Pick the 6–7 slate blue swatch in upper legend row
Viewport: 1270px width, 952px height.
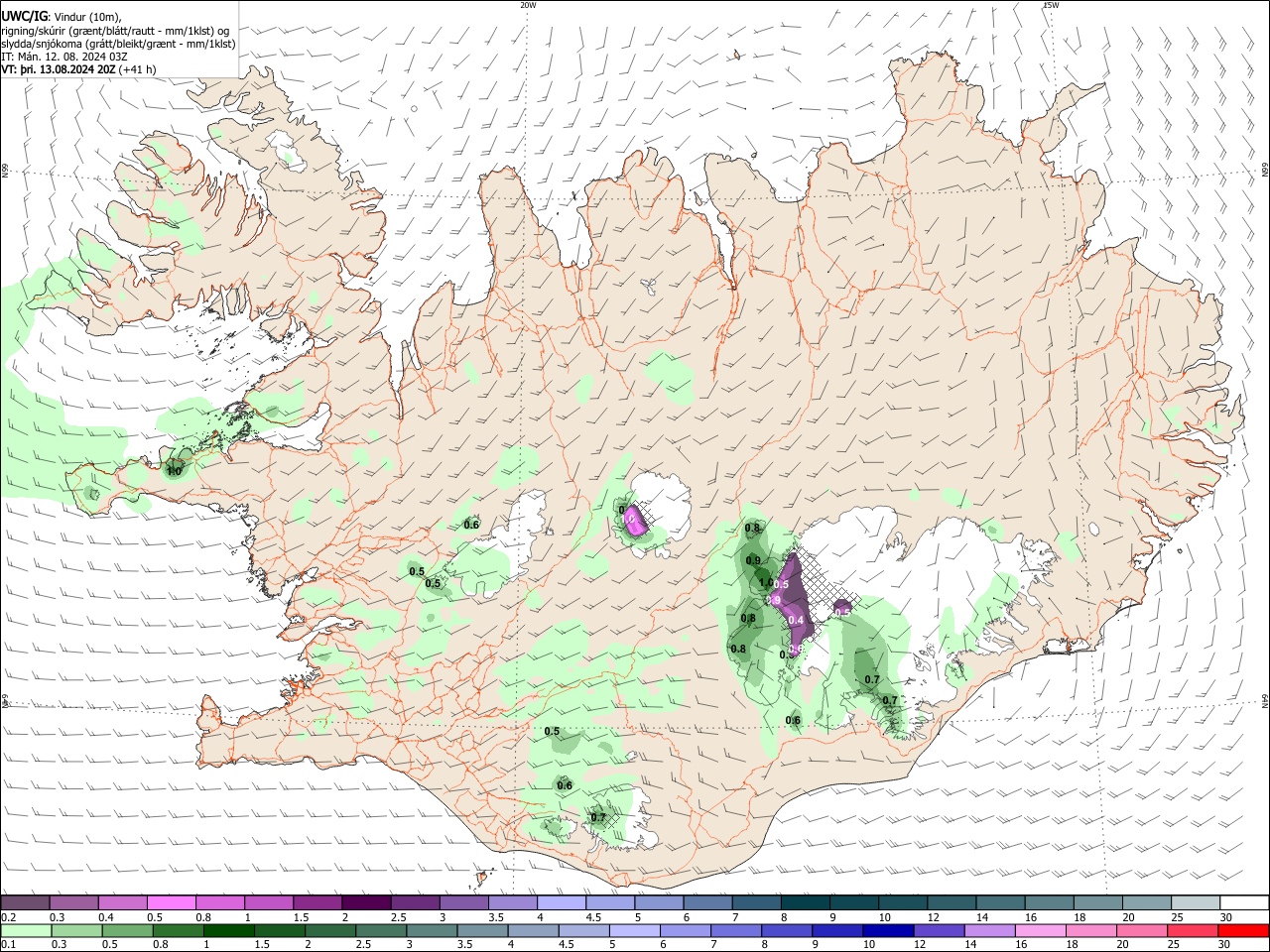pyautogui.click(x=705, y=903)
